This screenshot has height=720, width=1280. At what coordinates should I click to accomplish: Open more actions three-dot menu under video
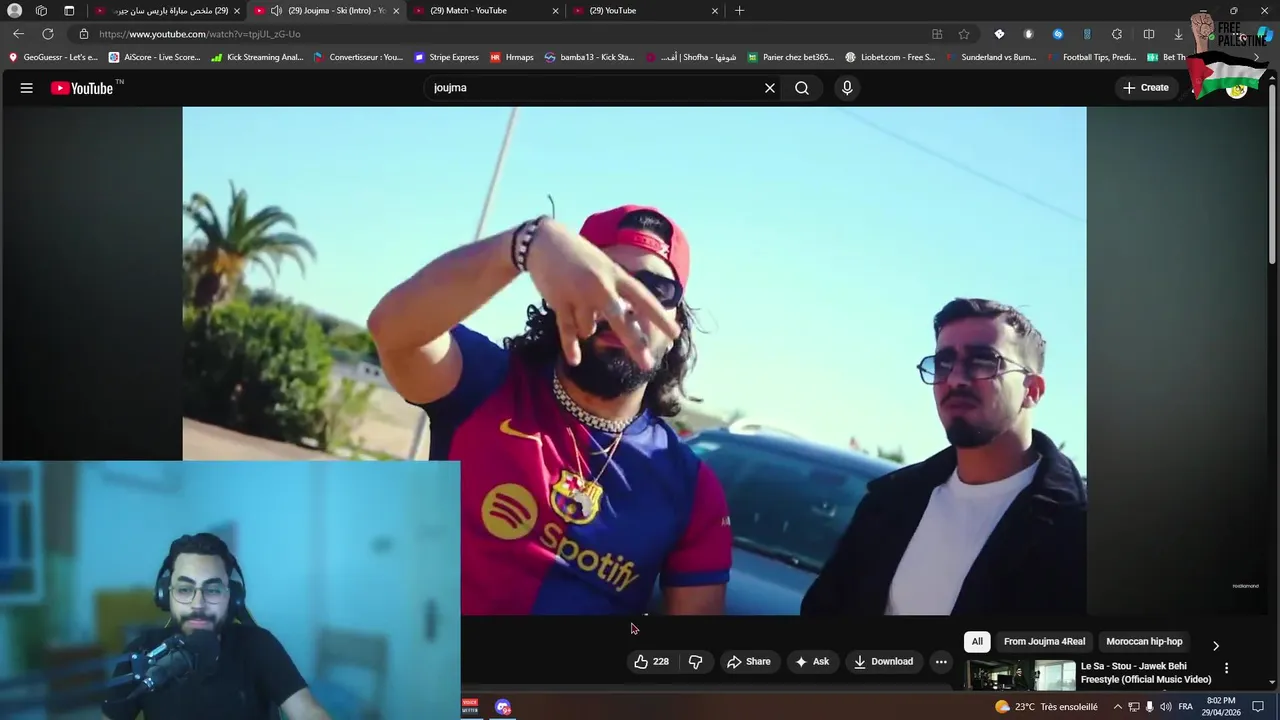tap(941, 661)
